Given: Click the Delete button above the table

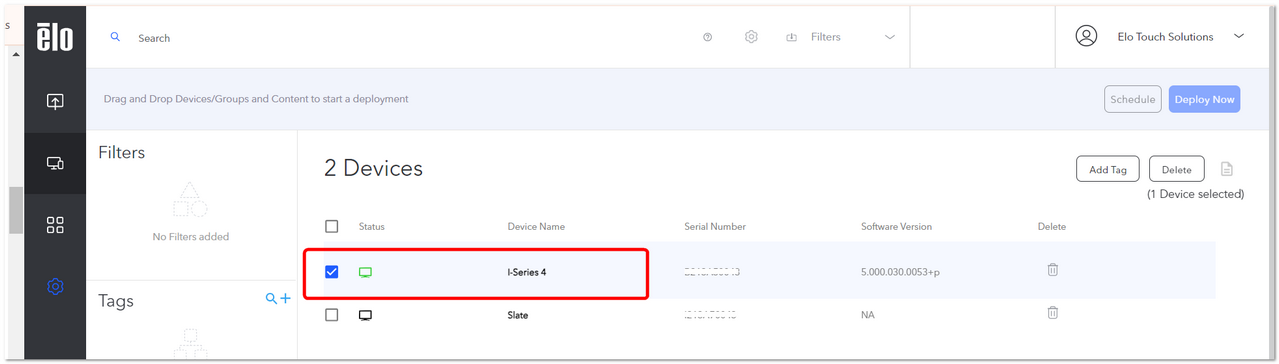Looking at the screenshot, I should [1176, 169].
